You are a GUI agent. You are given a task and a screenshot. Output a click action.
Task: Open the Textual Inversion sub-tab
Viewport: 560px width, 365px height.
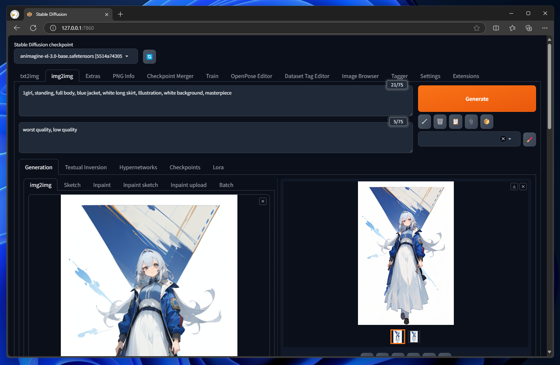tap(86, 167)
